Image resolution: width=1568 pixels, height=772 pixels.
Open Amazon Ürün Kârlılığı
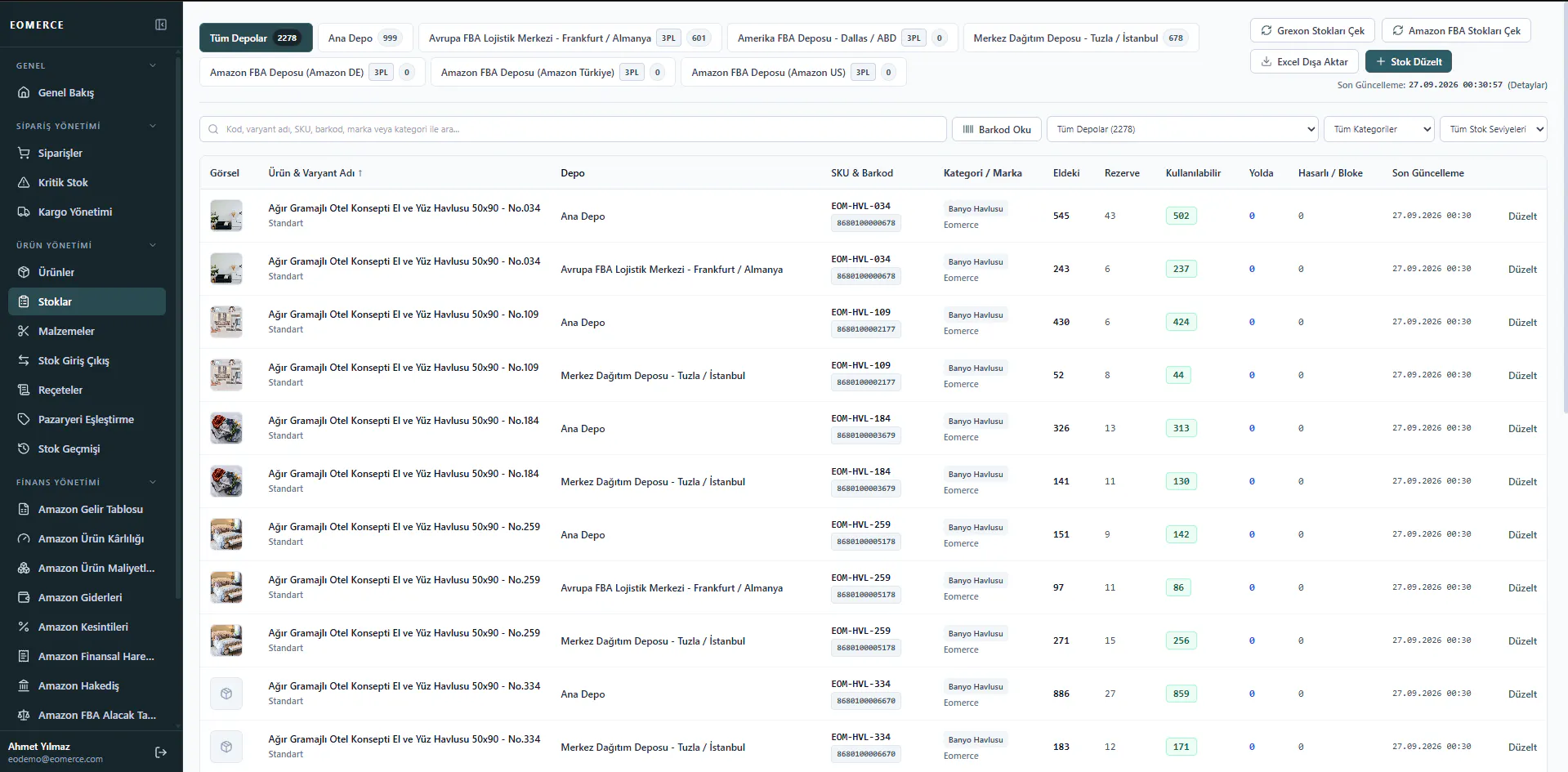tap(87, 539)
